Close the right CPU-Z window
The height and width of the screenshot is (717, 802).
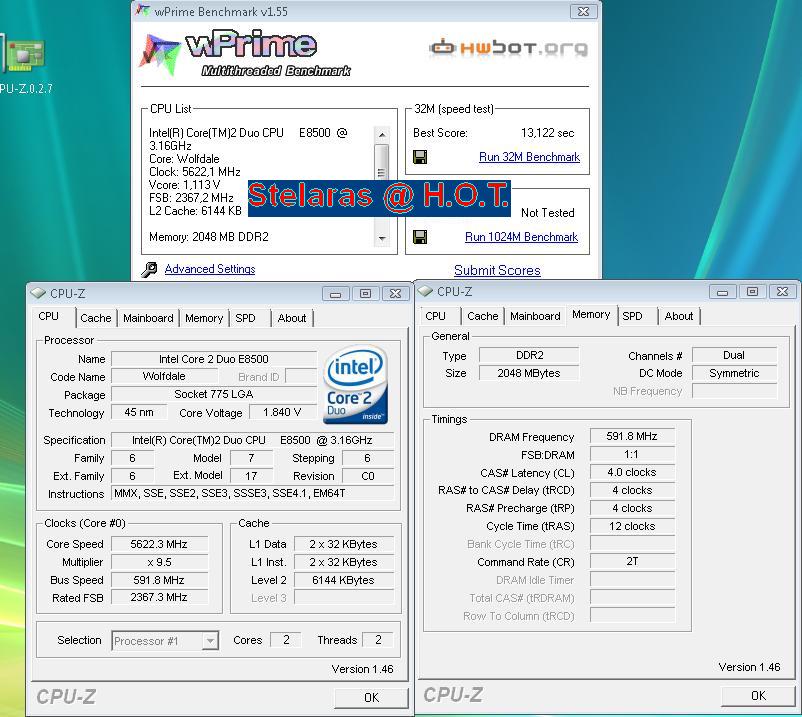coord(783,292)
